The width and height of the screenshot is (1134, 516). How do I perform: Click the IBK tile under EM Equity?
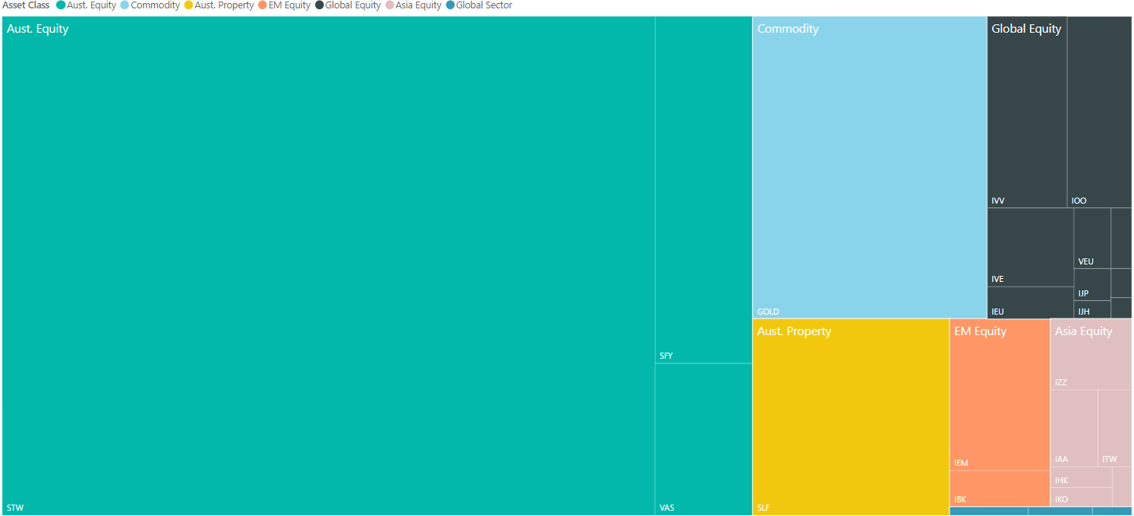999,488
